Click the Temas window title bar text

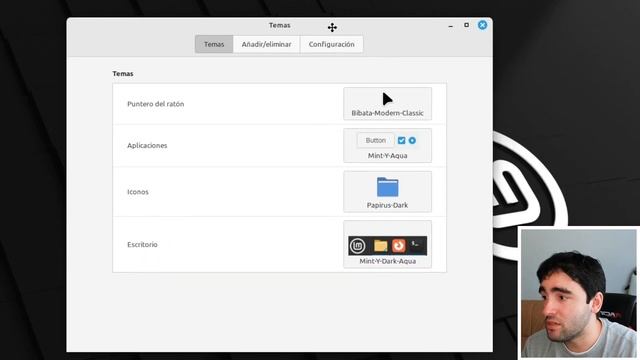280,25
